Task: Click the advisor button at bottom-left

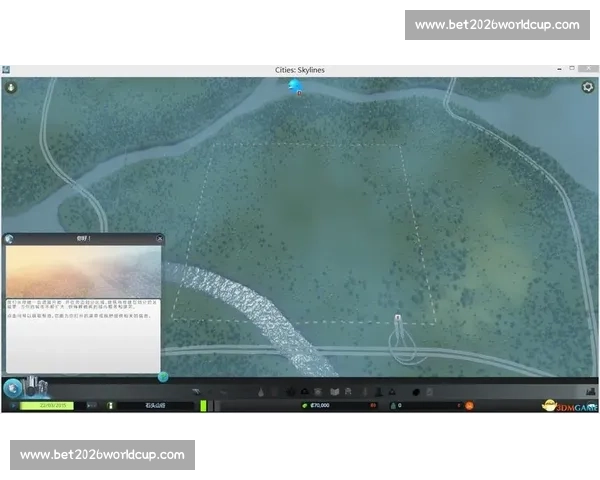Action: 13,388
